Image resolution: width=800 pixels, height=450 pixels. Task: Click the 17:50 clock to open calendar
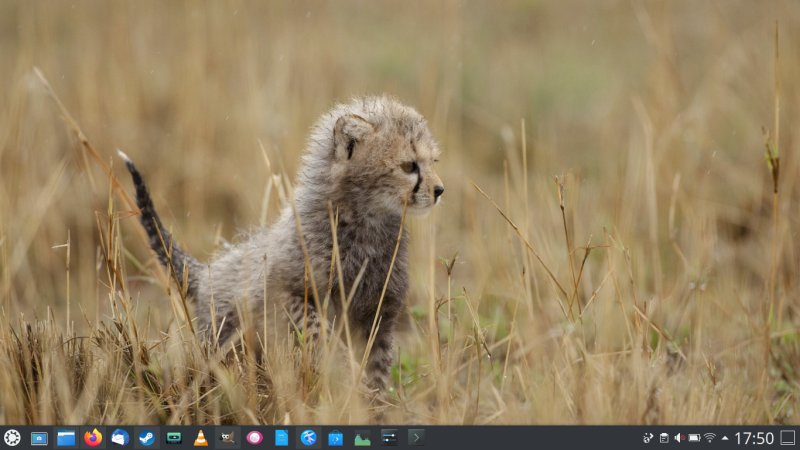pos(754,438)
